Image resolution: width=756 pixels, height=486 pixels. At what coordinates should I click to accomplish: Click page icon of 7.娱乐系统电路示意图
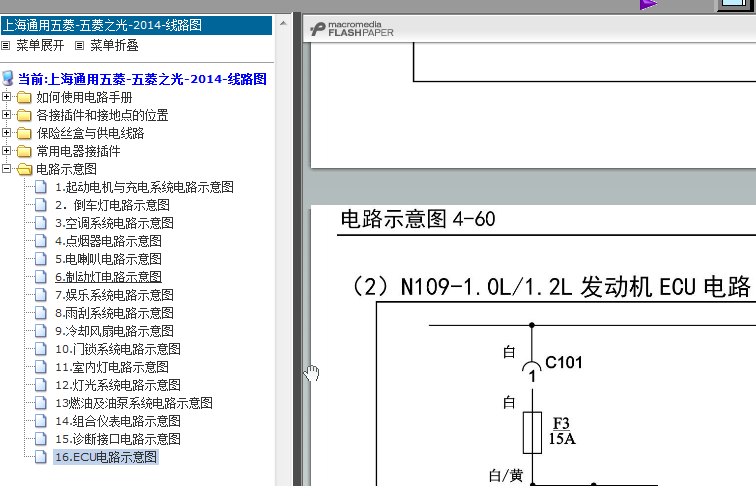click(x=41, y=295)
